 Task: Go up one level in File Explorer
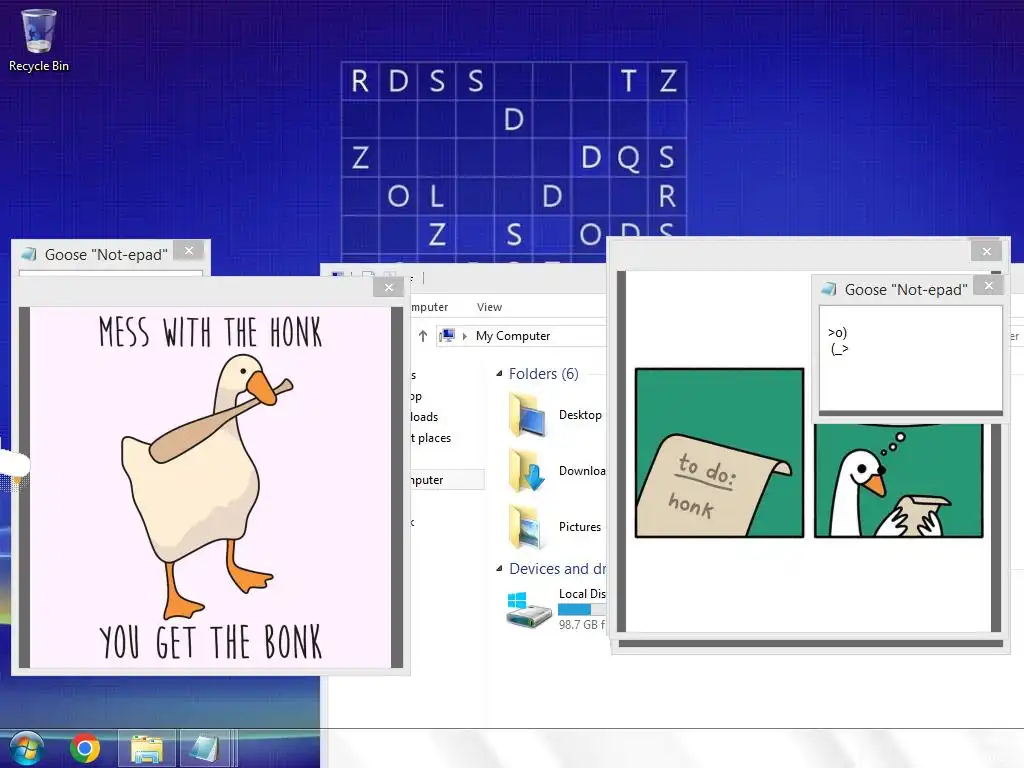pos(423,336)
